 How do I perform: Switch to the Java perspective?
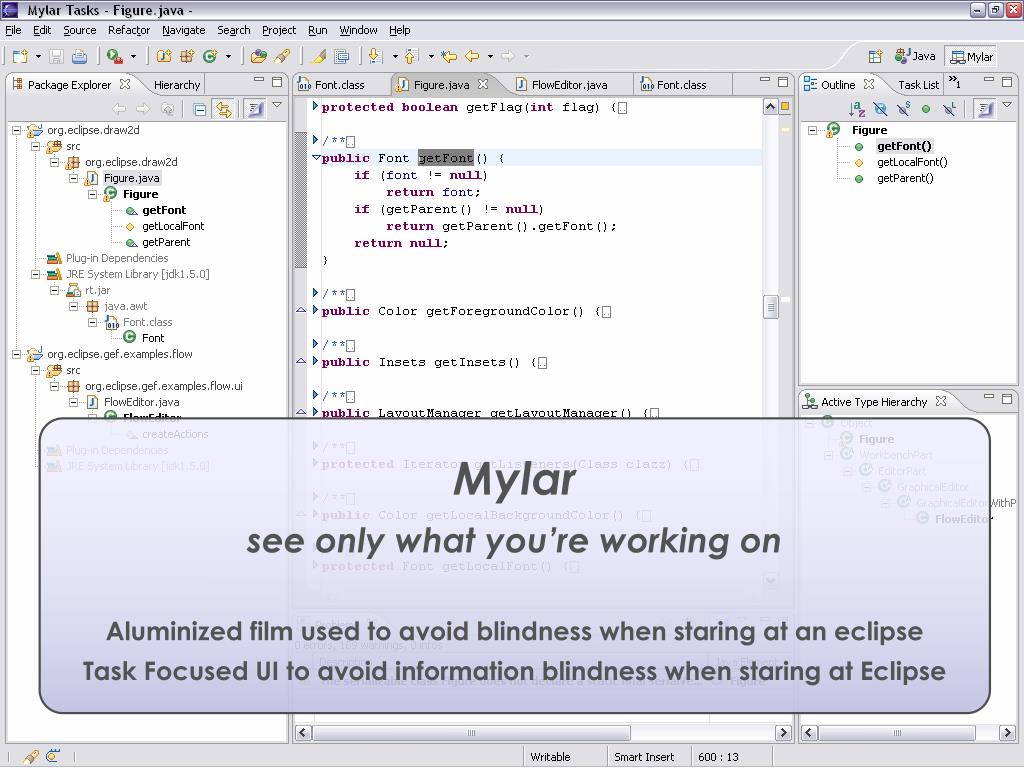(915, 57)
